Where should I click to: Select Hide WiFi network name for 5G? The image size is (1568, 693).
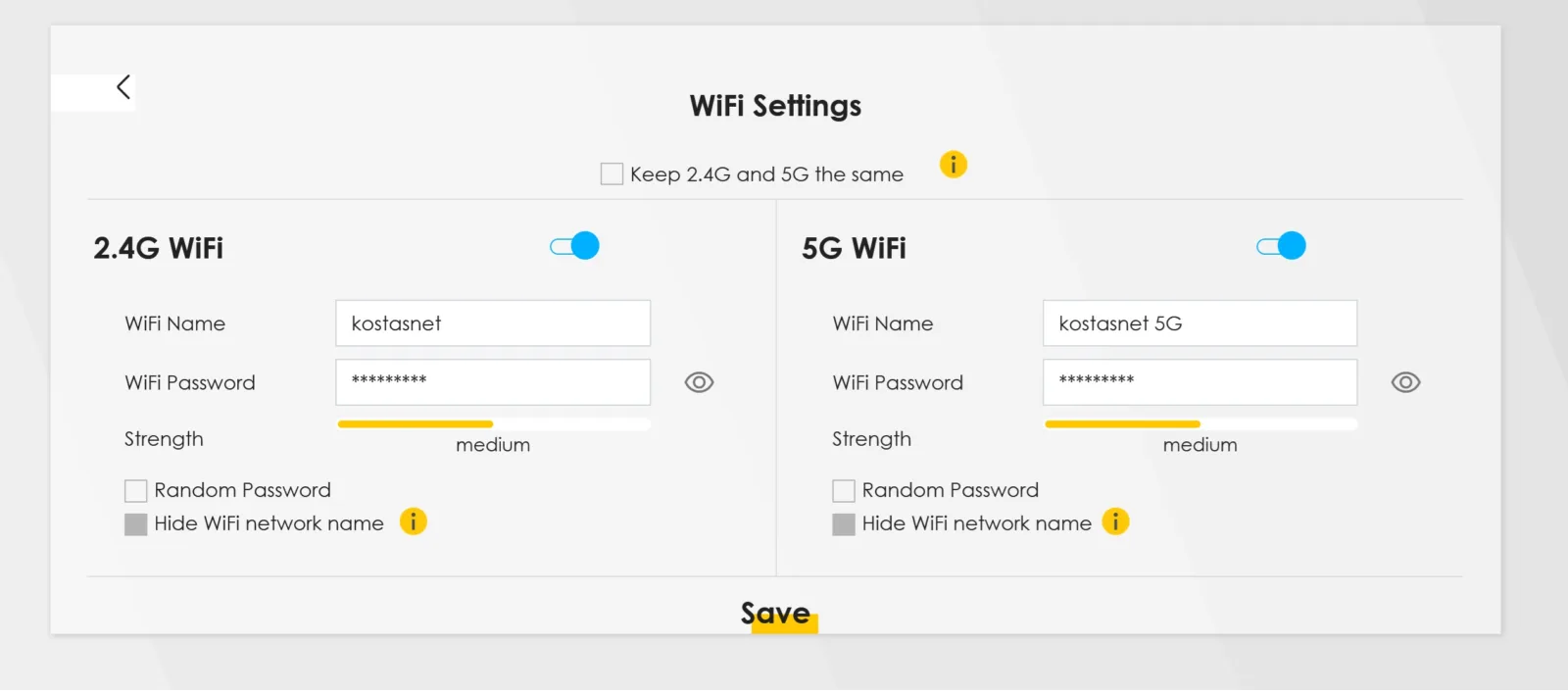pos(843,523)
